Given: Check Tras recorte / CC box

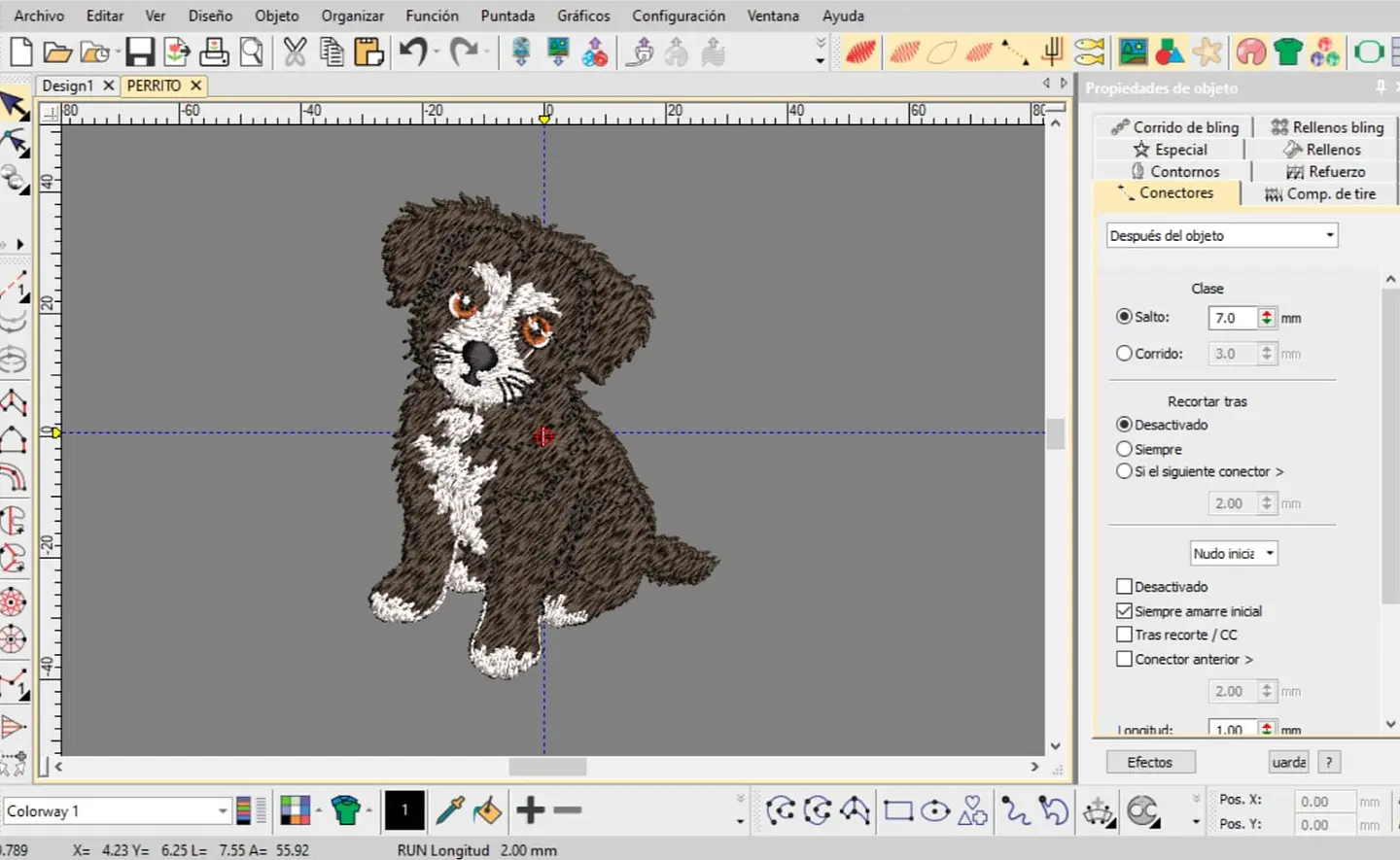Looking at the screenshot, I should coord(1124,635).
